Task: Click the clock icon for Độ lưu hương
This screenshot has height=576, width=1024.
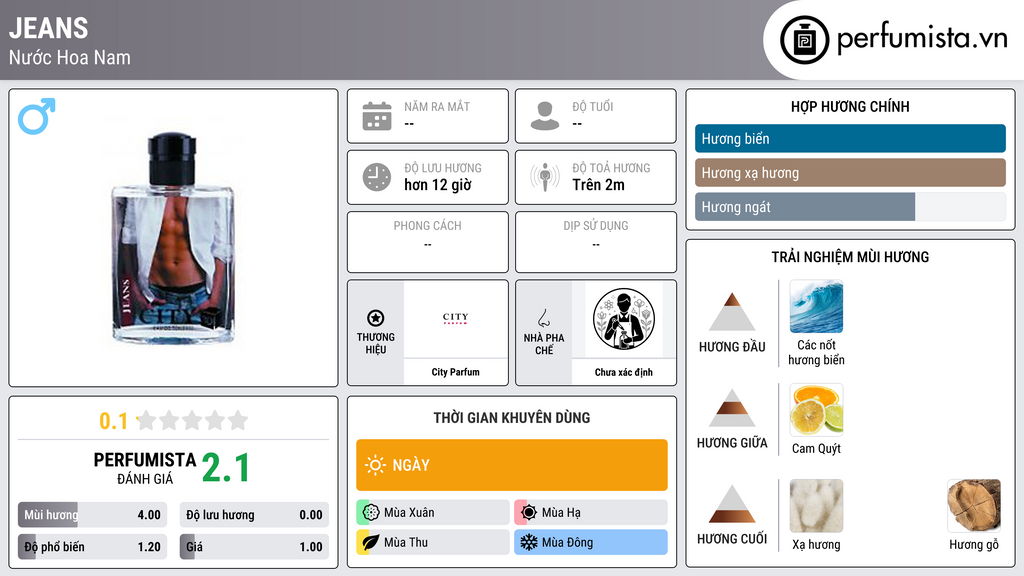Action: click(x=377, y=177)
